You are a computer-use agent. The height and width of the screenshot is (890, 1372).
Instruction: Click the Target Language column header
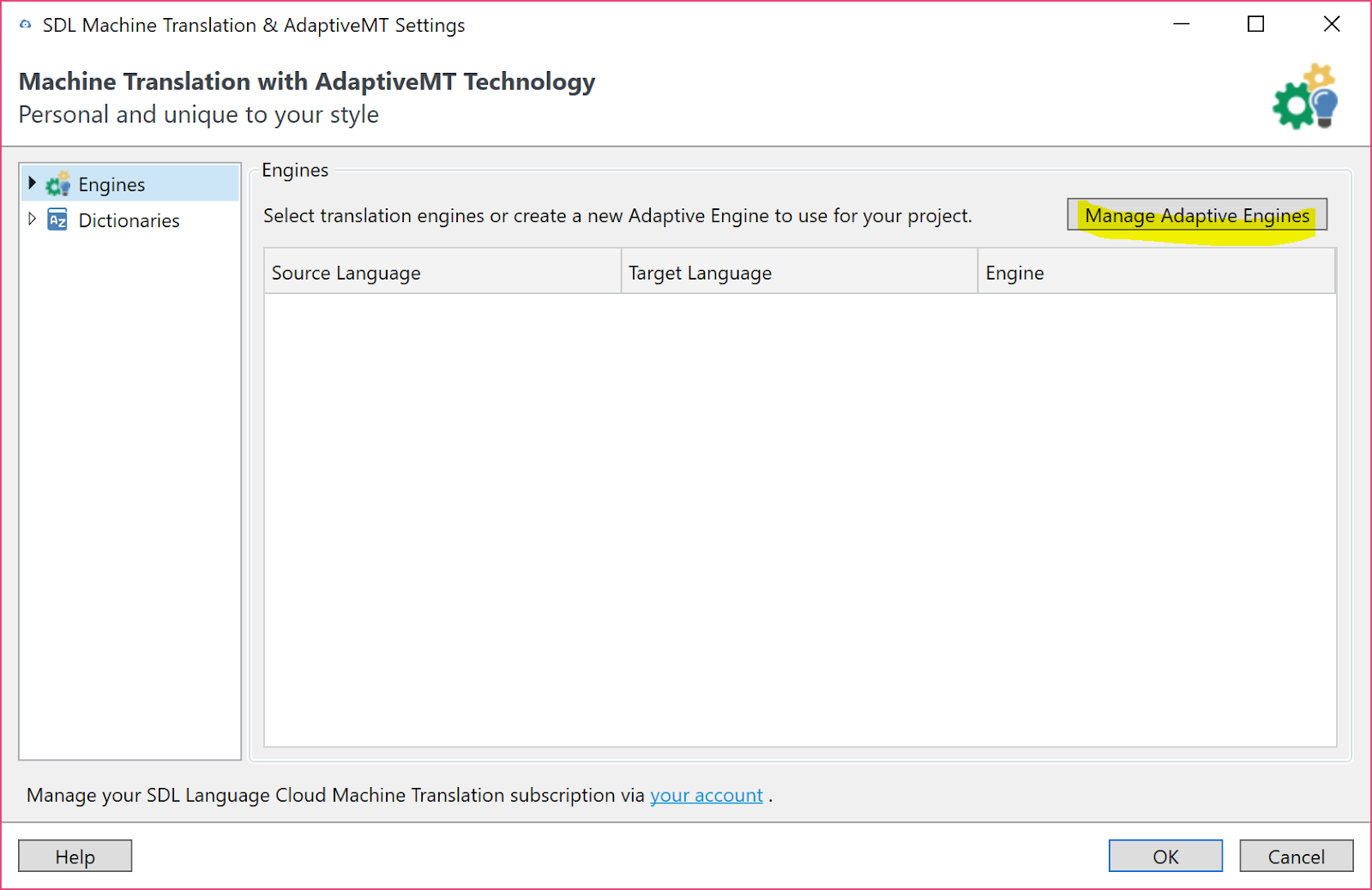[798, 273]
